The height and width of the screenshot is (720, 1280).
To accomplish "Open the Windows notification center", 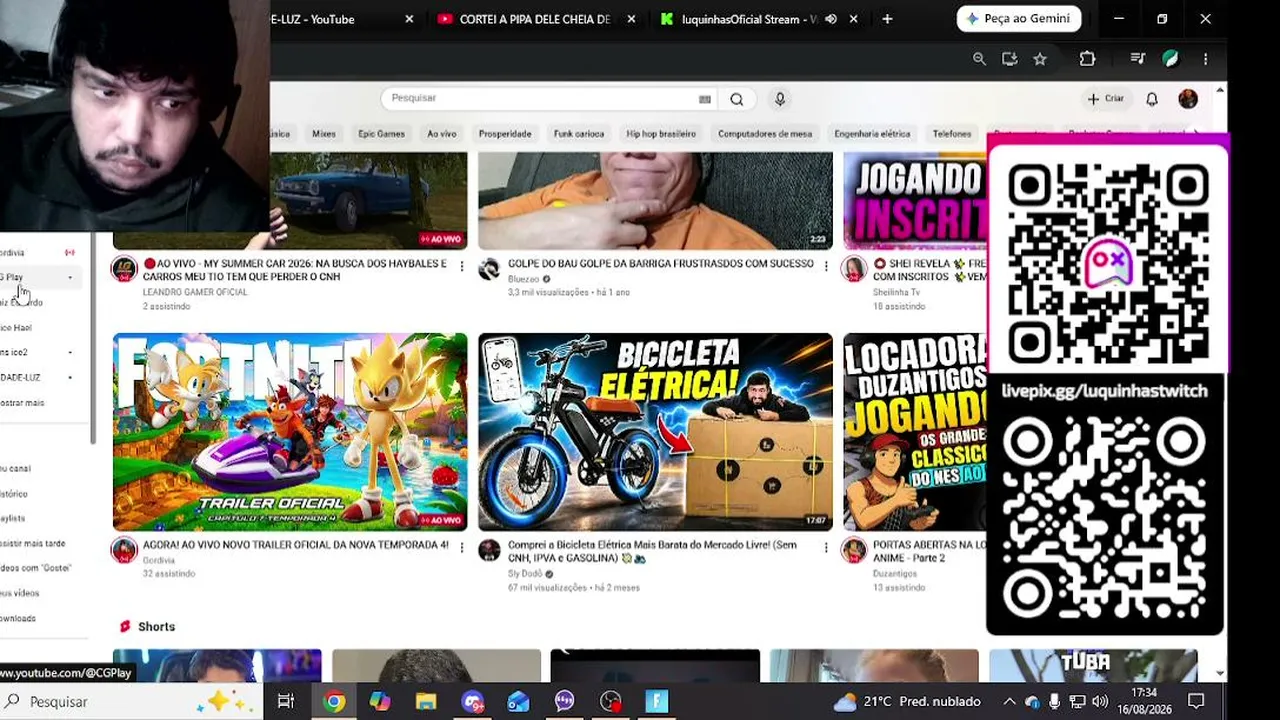I will coord(1196,701).
